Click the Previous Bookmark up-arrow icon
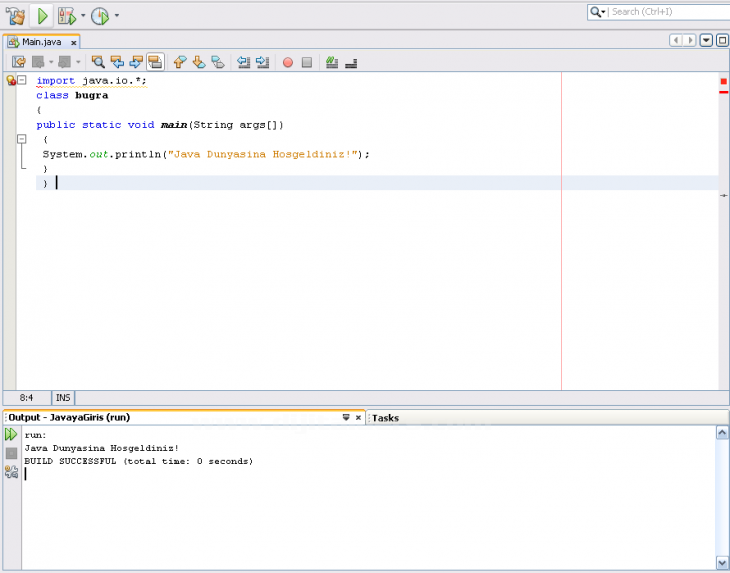 coord(180,62)
